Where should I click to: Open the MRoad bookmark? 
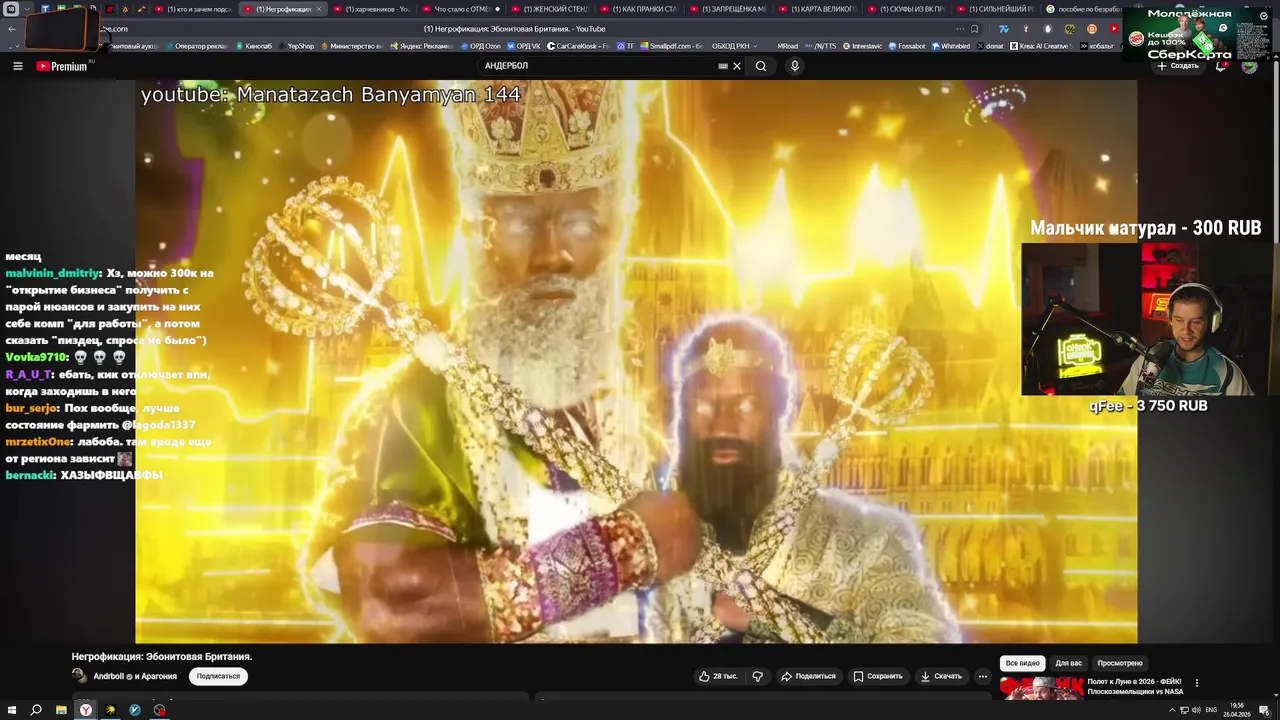(x=788, y=46)
